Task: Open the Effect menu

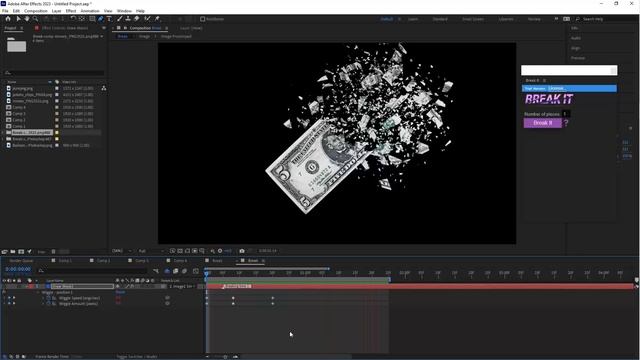Action: (x=71, y=11)
